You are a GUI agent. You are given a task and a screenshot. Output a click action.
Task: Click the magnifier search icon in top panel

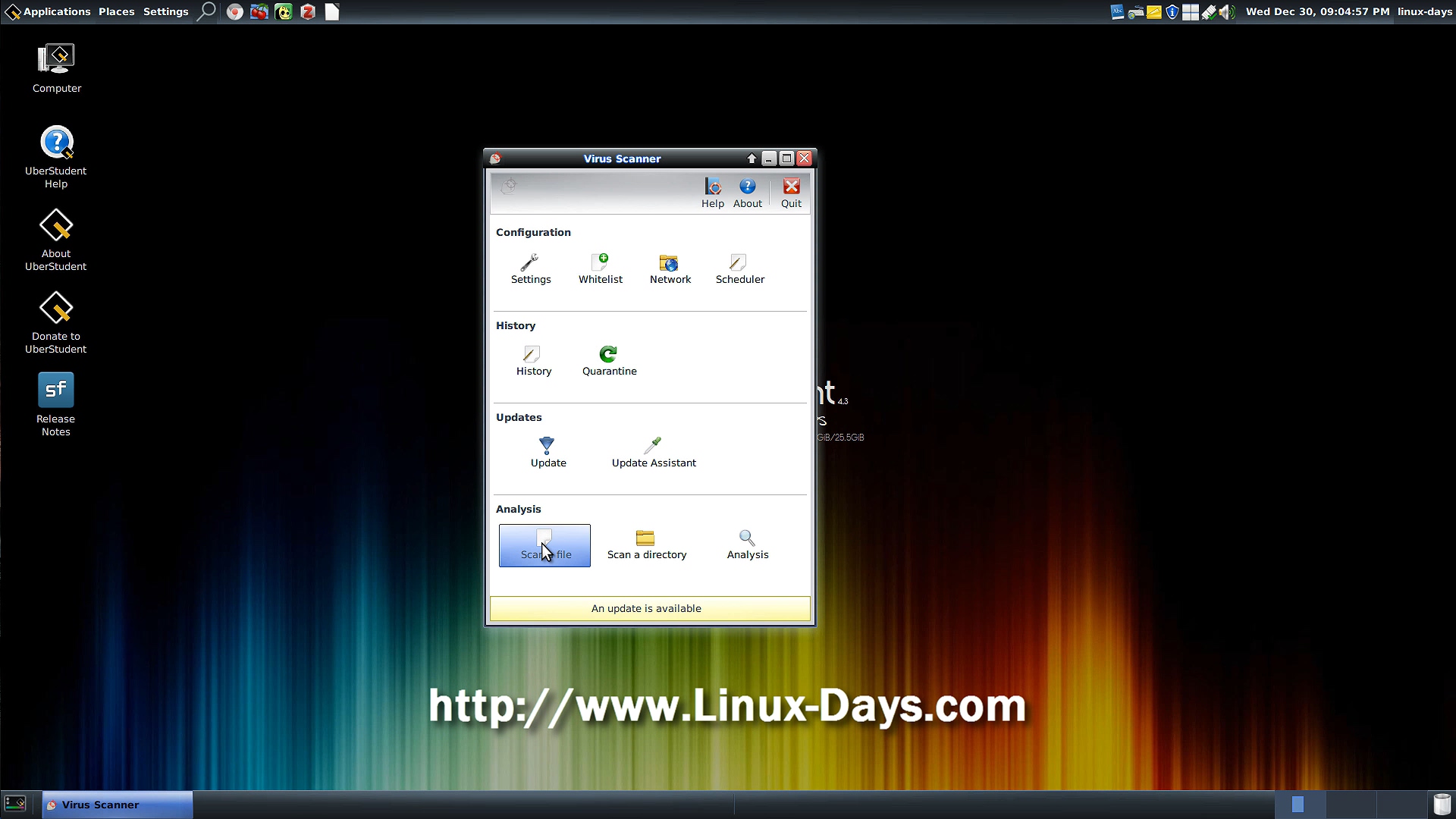[x=206, y=11]
